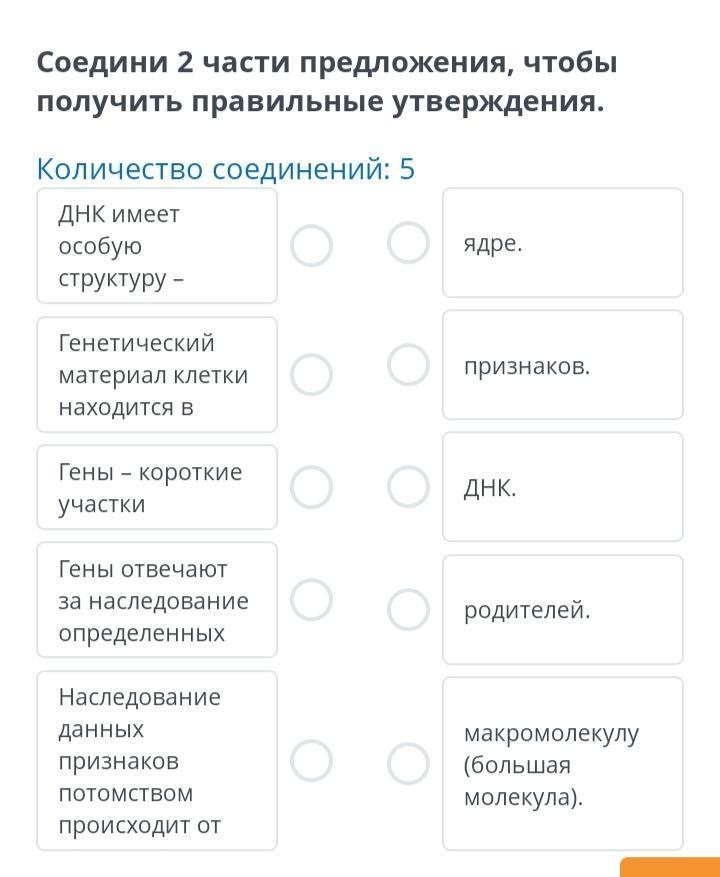Viewport: 720px width, 877px height.
Task: Click the 'родителей.' answer card
Action: [562, 609]
